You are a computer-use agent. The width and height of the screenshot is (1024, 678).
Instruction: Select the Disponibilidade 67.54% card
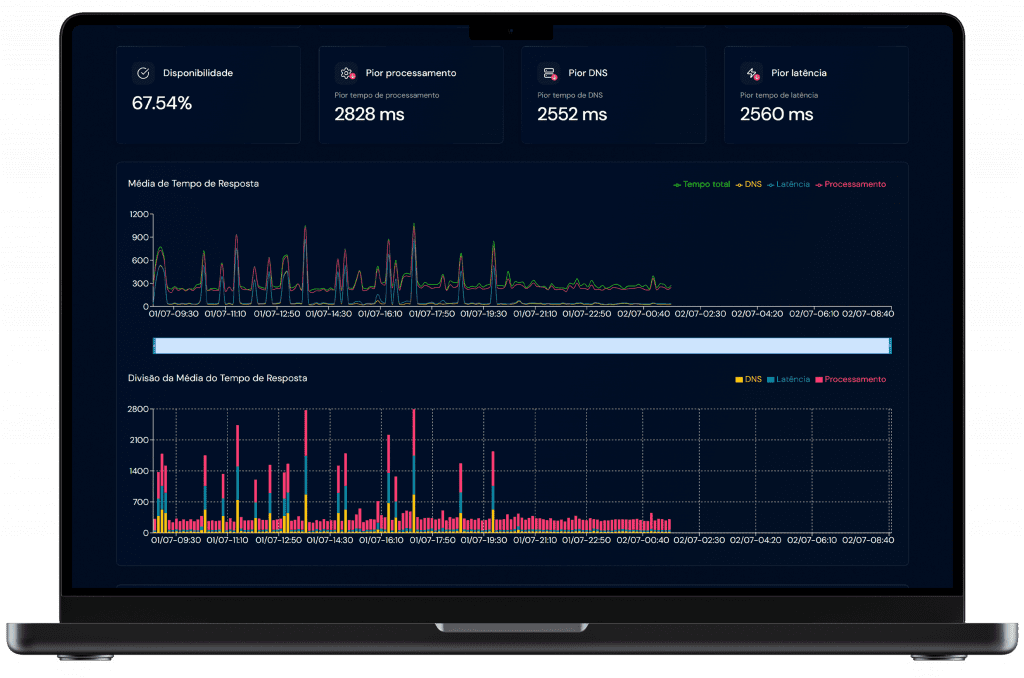click(x=207, y=94)
